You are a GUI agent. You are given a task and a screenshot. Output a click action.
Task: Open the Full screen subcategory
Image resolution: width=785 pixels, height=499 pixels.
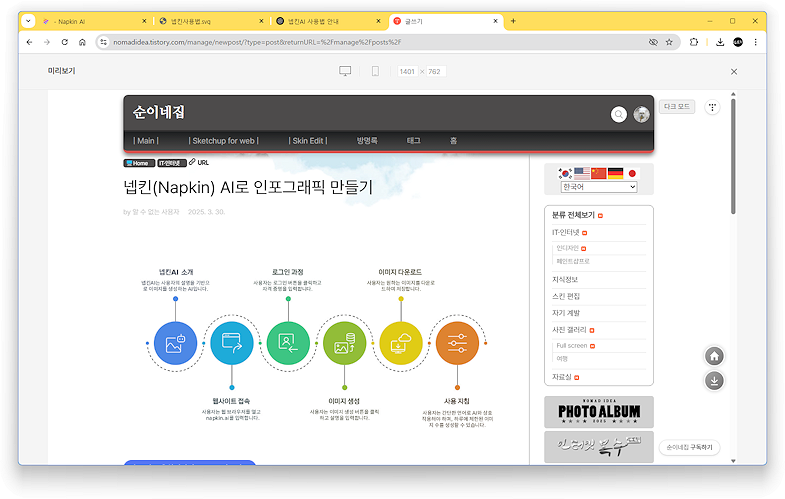572,346
